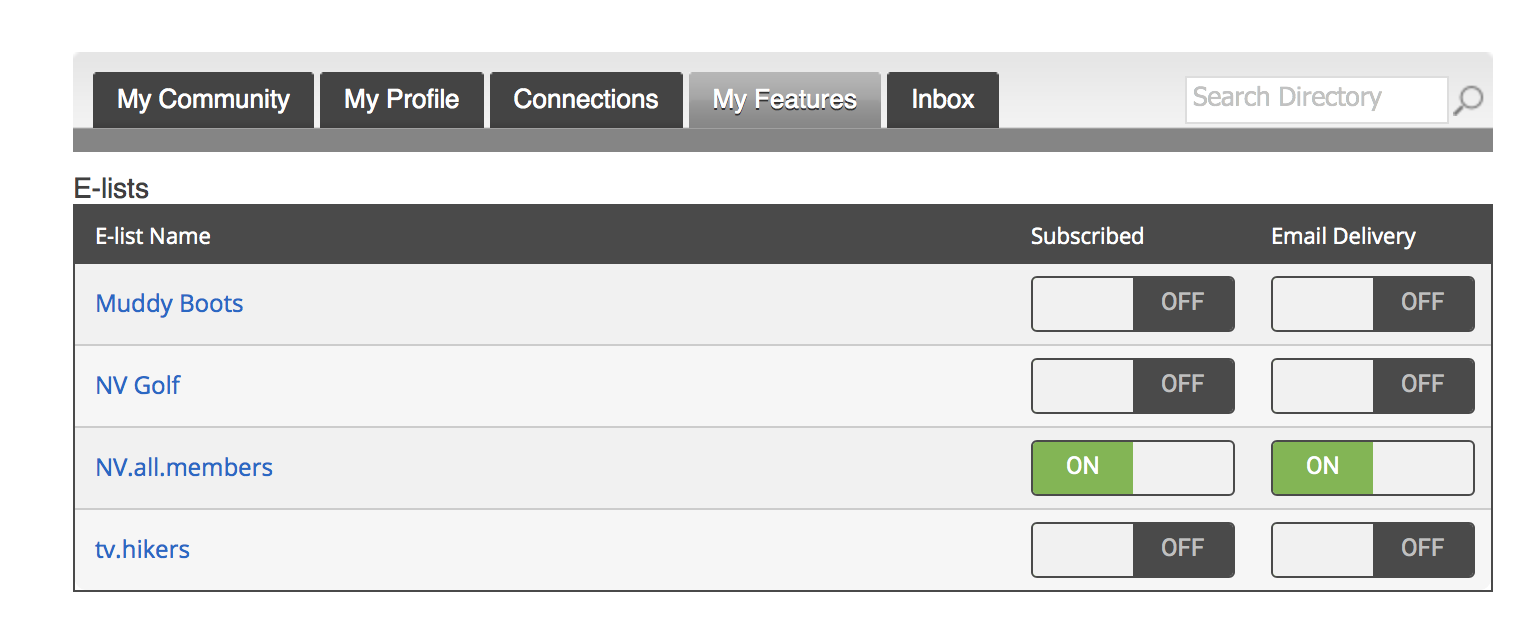Toggle Muddy Boots Email Delivery switch
Image resolution: width=1528 pixels, height=624 pixels.
click(1373, 304)
